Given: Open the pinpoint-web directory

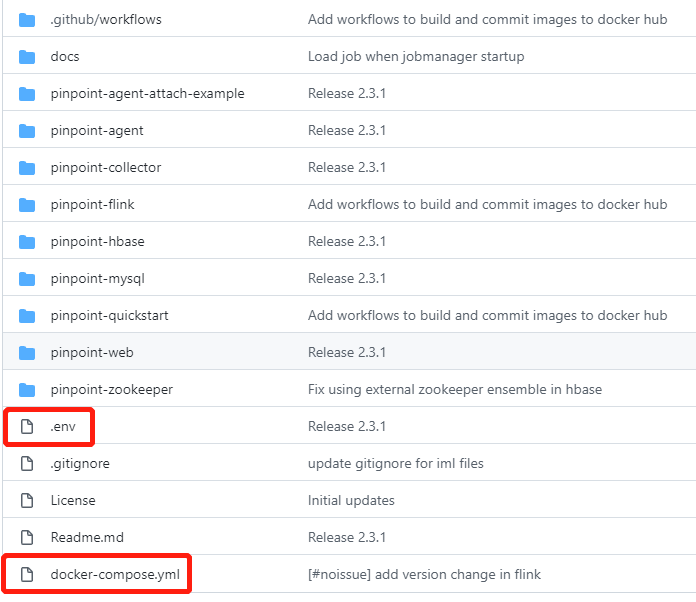Looking at the screenshot, I should click(x=91, y=353).
